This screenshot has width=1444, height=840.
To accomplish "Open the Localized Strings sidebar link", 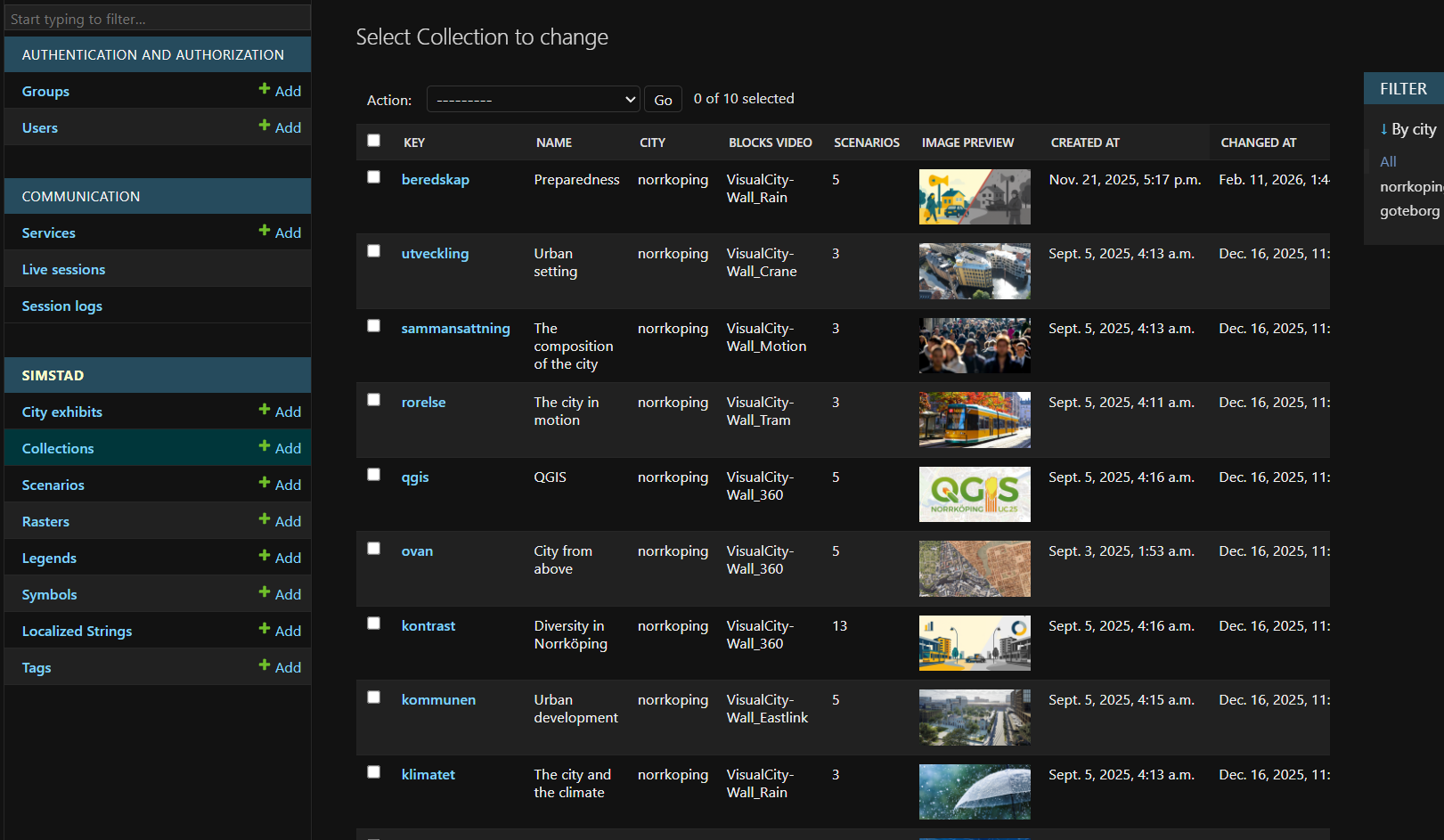I will [77, 631].
